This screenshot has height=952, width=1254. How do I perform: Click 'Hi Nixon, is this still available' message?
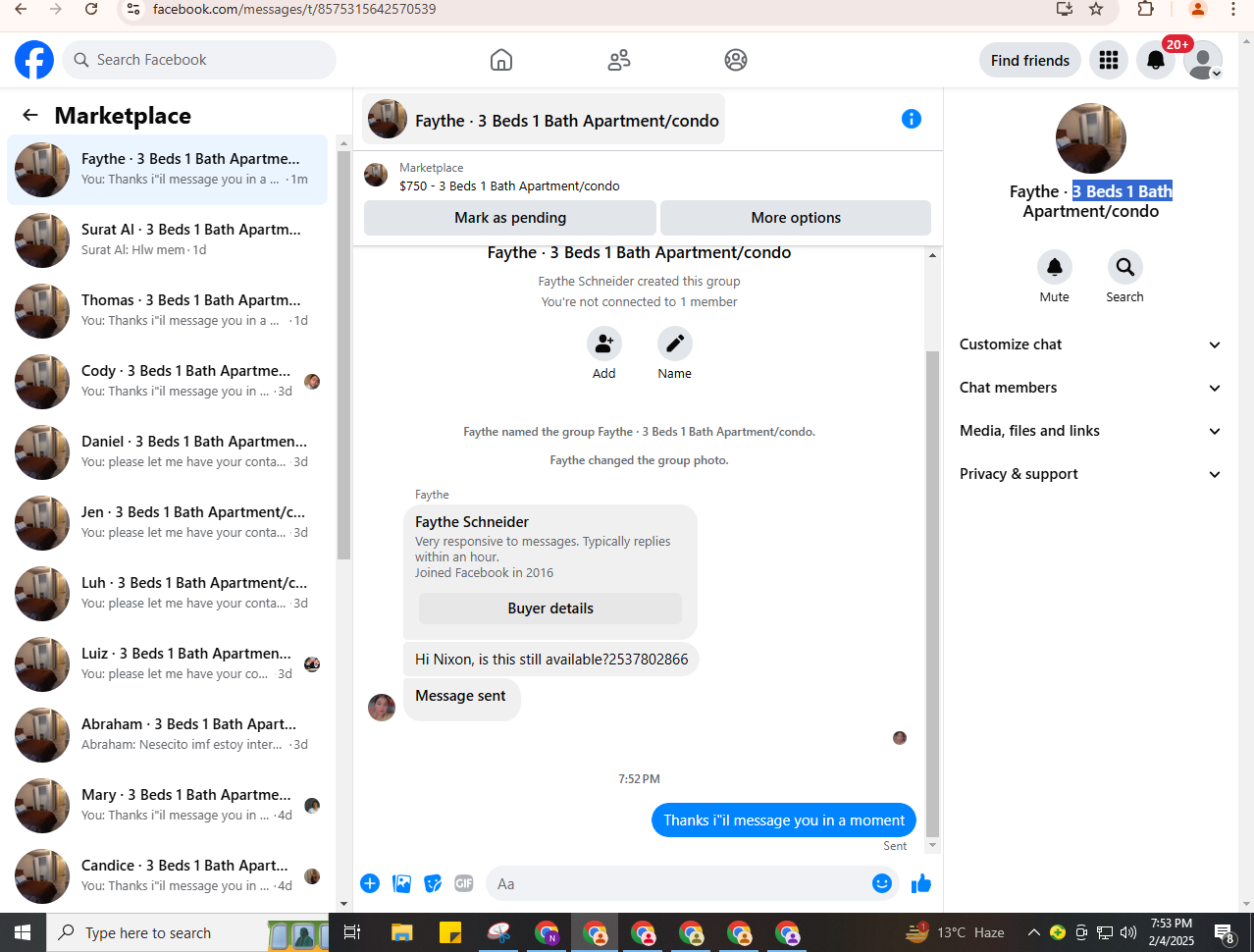pyautogui.click(x=551, y=659)
